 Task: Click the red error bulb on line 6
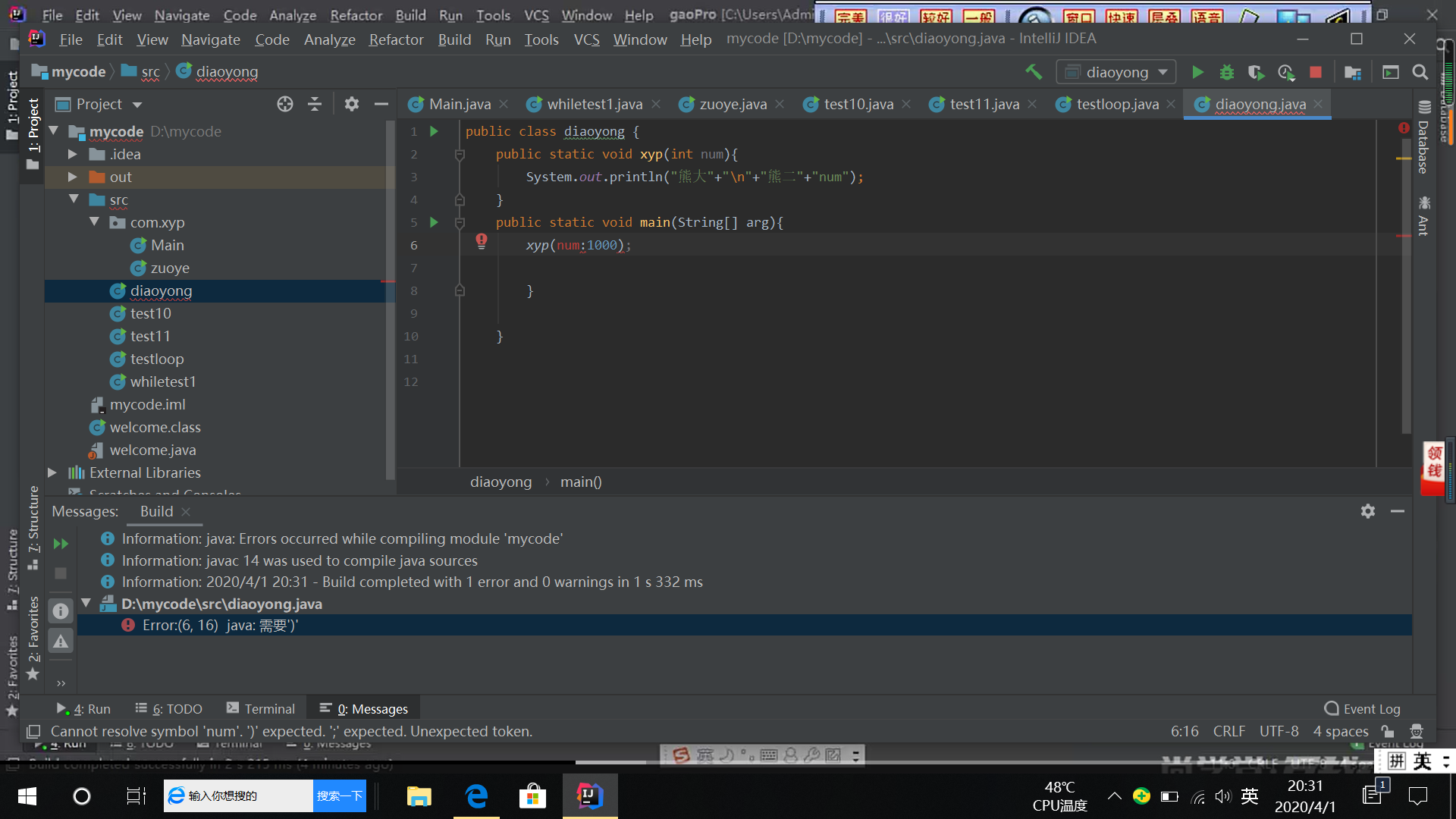coord(482,241)
